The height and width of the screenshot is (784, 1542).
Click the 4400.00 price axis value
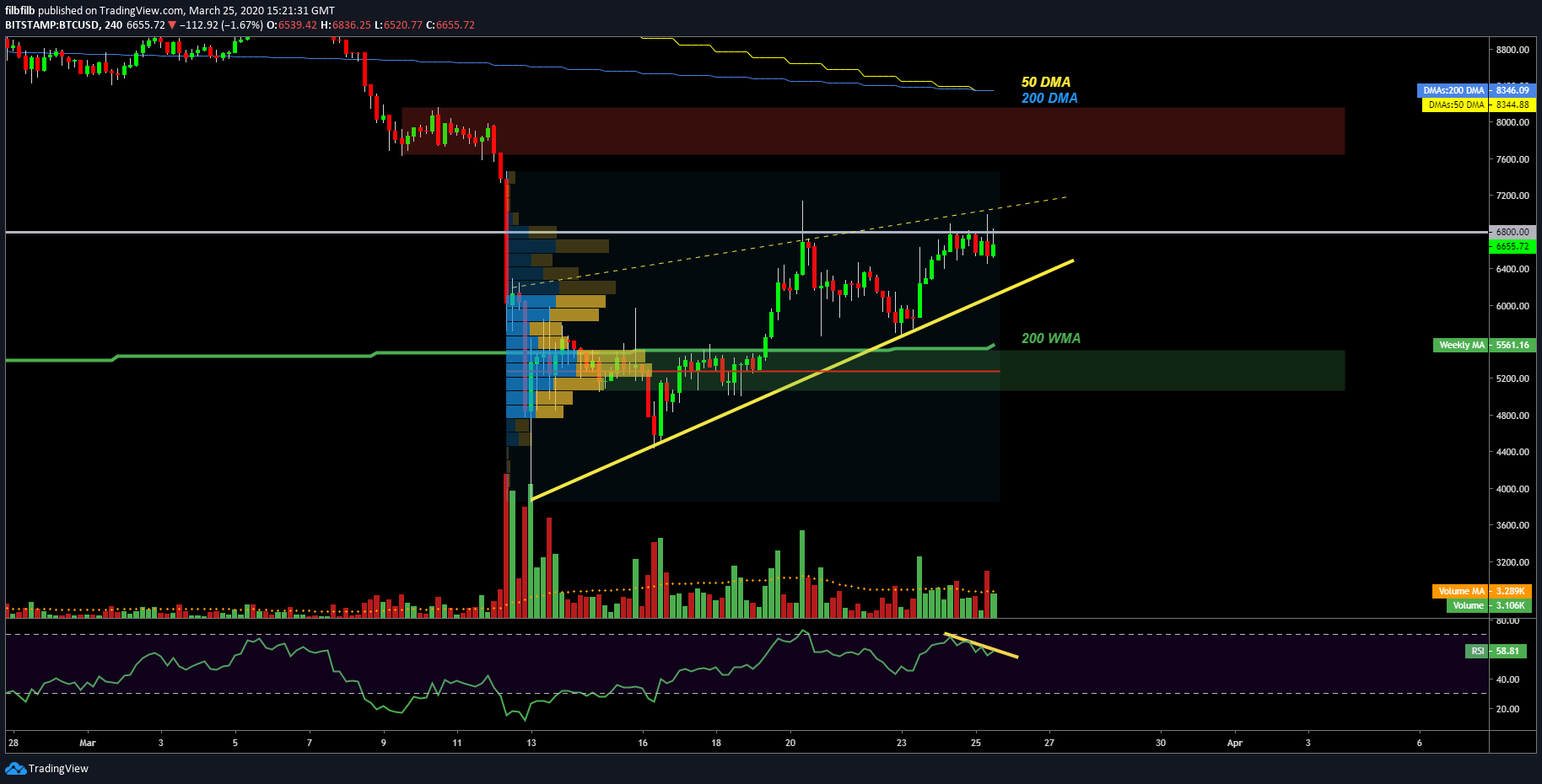(1512, 452)
